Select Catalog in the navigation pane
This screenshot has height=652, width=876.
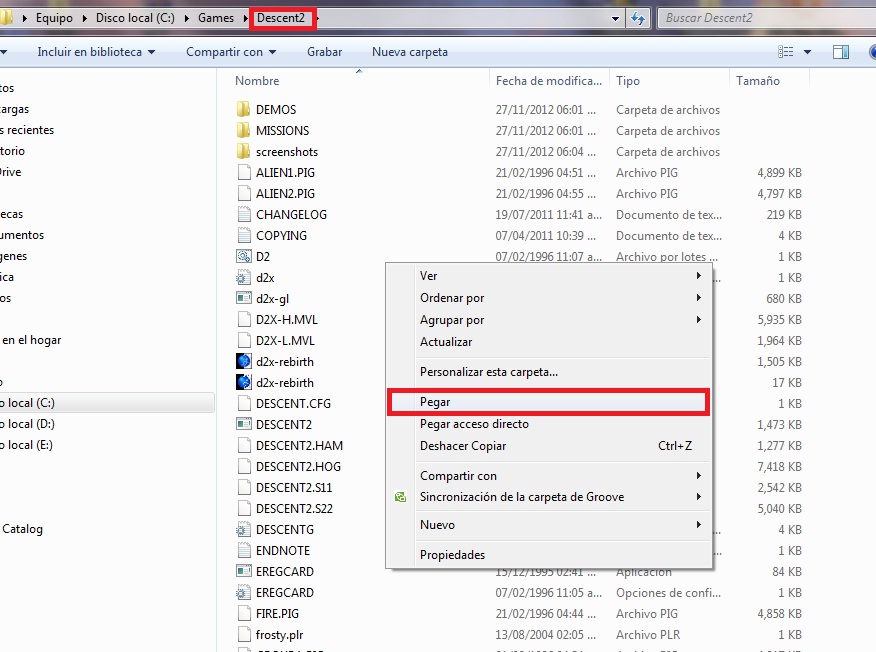point(22,529)
